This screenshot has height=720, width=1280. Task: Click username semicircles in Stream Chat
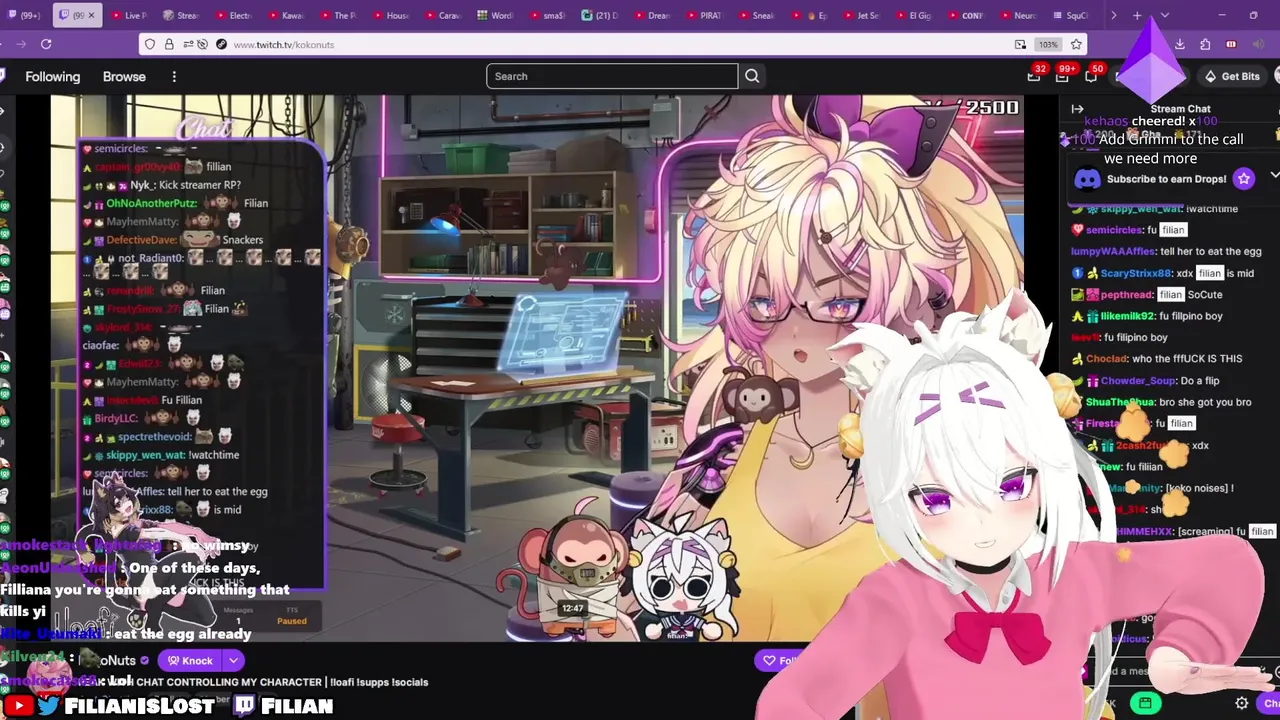pyautogui.click(x=1113, y=230)
